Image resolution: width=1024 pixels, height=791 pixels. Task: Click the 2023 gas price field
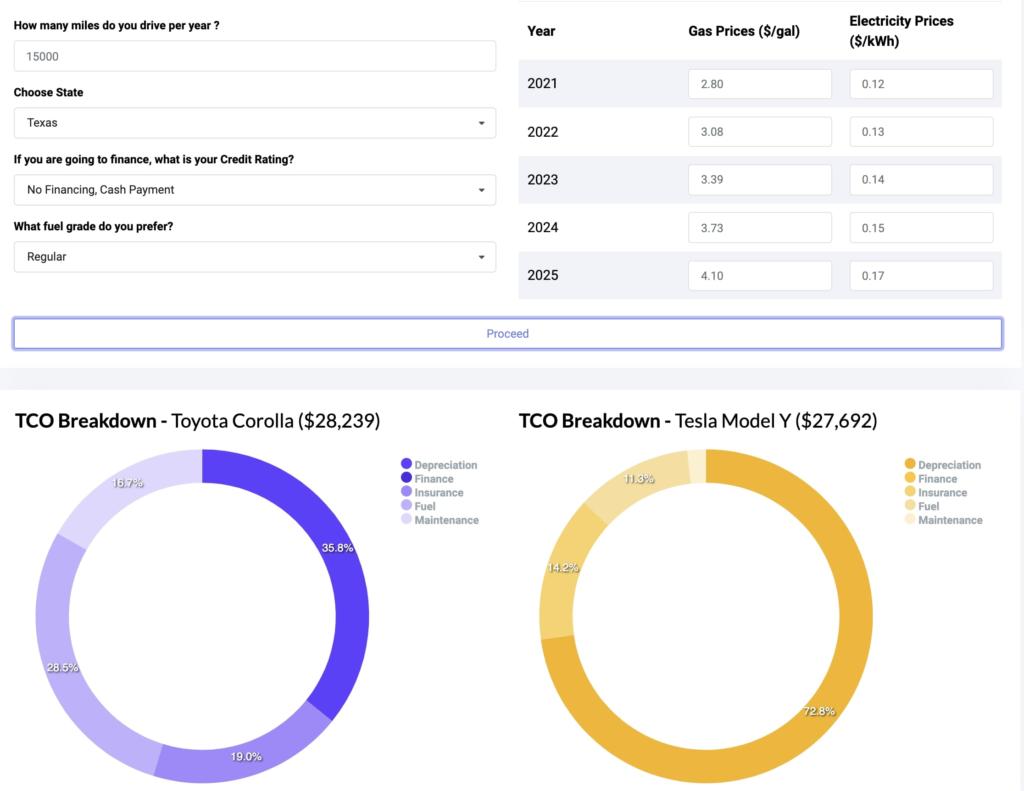(760, 179)
